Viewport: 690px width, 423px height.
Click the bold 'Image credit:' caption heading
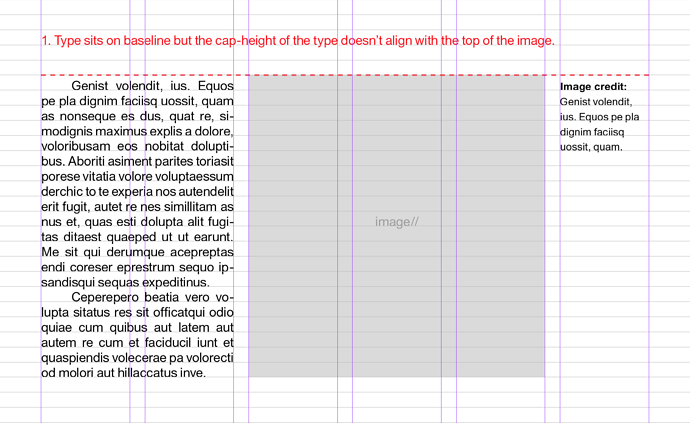click(593, 87)
